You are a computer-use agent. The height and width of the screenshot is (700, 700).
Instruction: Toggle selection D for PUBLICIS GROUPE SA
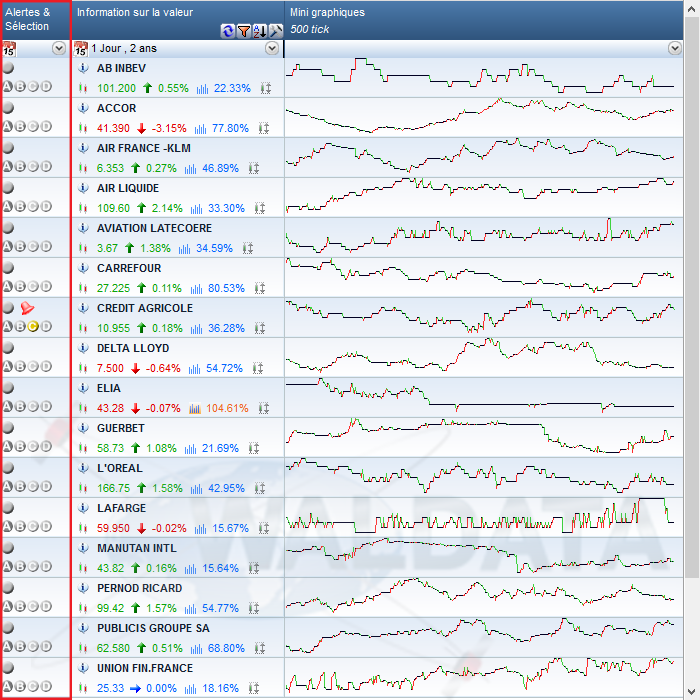pyautogui.click(x=46, y=646)
